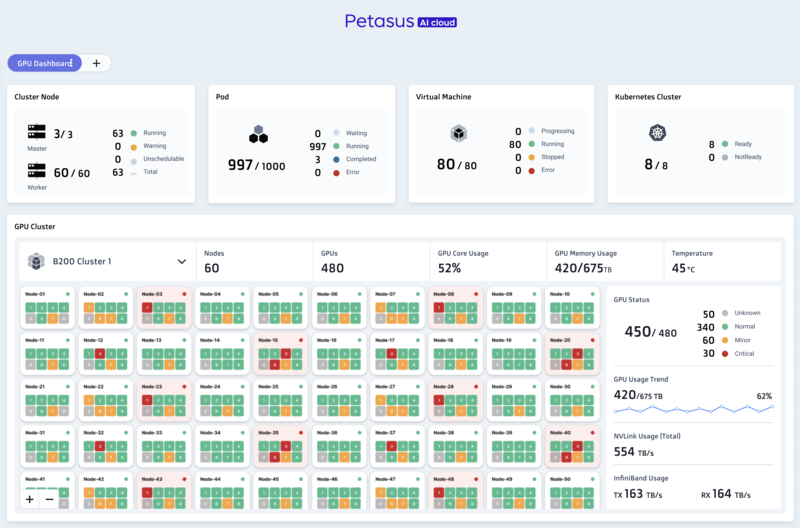
Task: Open the GPU Dashboard tab
Action: (x=44, y=63)
